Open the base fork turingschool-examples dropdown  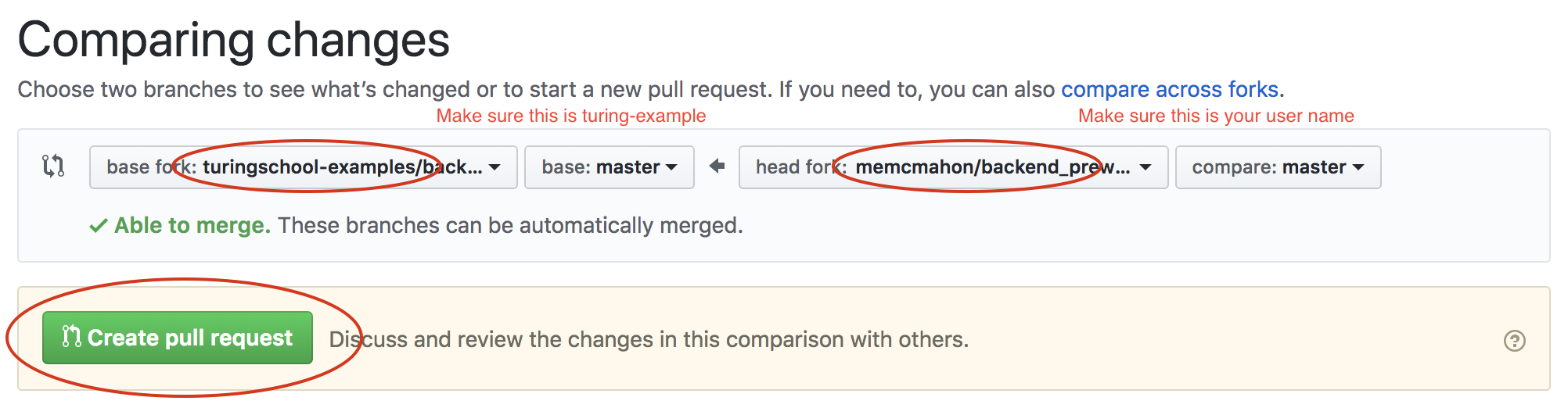pyautogui.click(x=304, y=167)
